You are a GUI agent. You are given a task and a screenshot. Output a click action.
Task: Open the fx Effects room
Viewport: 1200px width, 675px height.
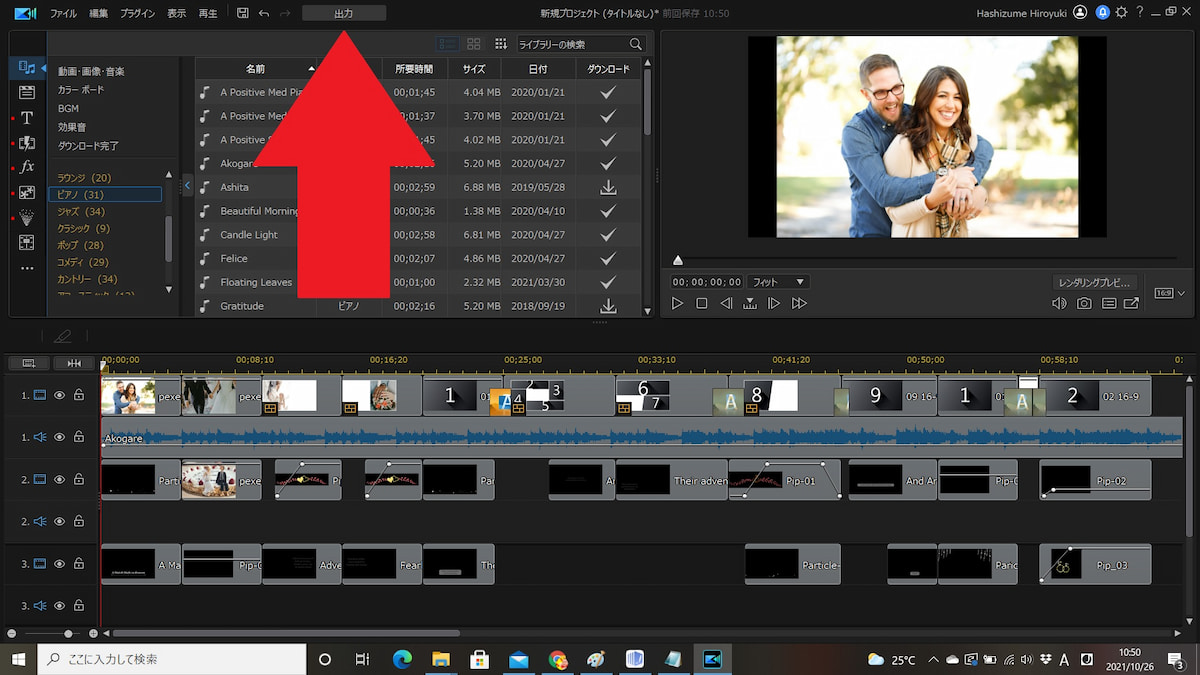coord(27,167)
